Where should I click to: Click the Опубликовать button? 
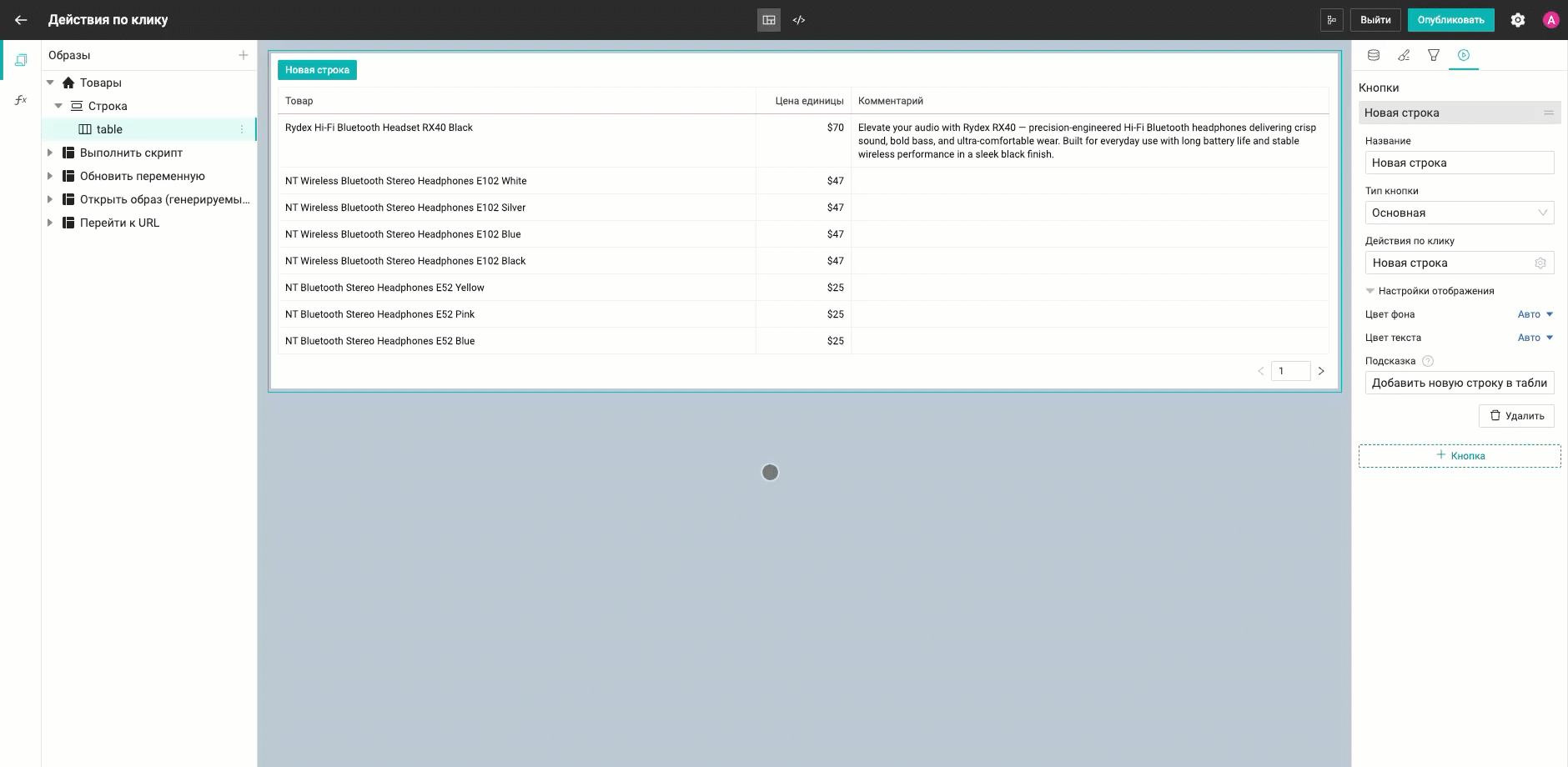1450,20
